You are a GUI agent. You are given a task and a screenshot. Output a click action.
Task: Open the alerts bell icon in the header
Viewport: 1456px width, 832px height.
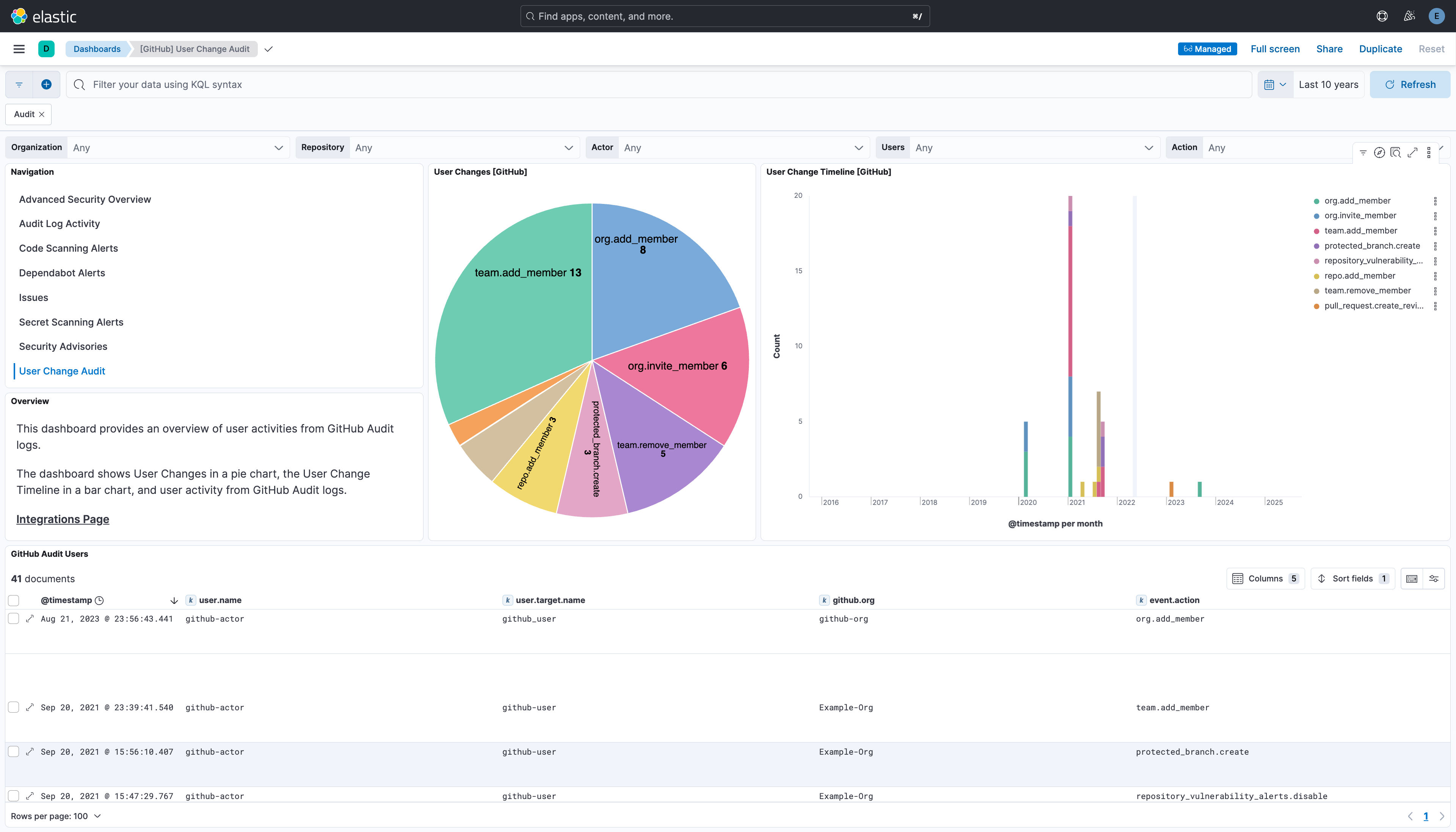pos(1409,16)
